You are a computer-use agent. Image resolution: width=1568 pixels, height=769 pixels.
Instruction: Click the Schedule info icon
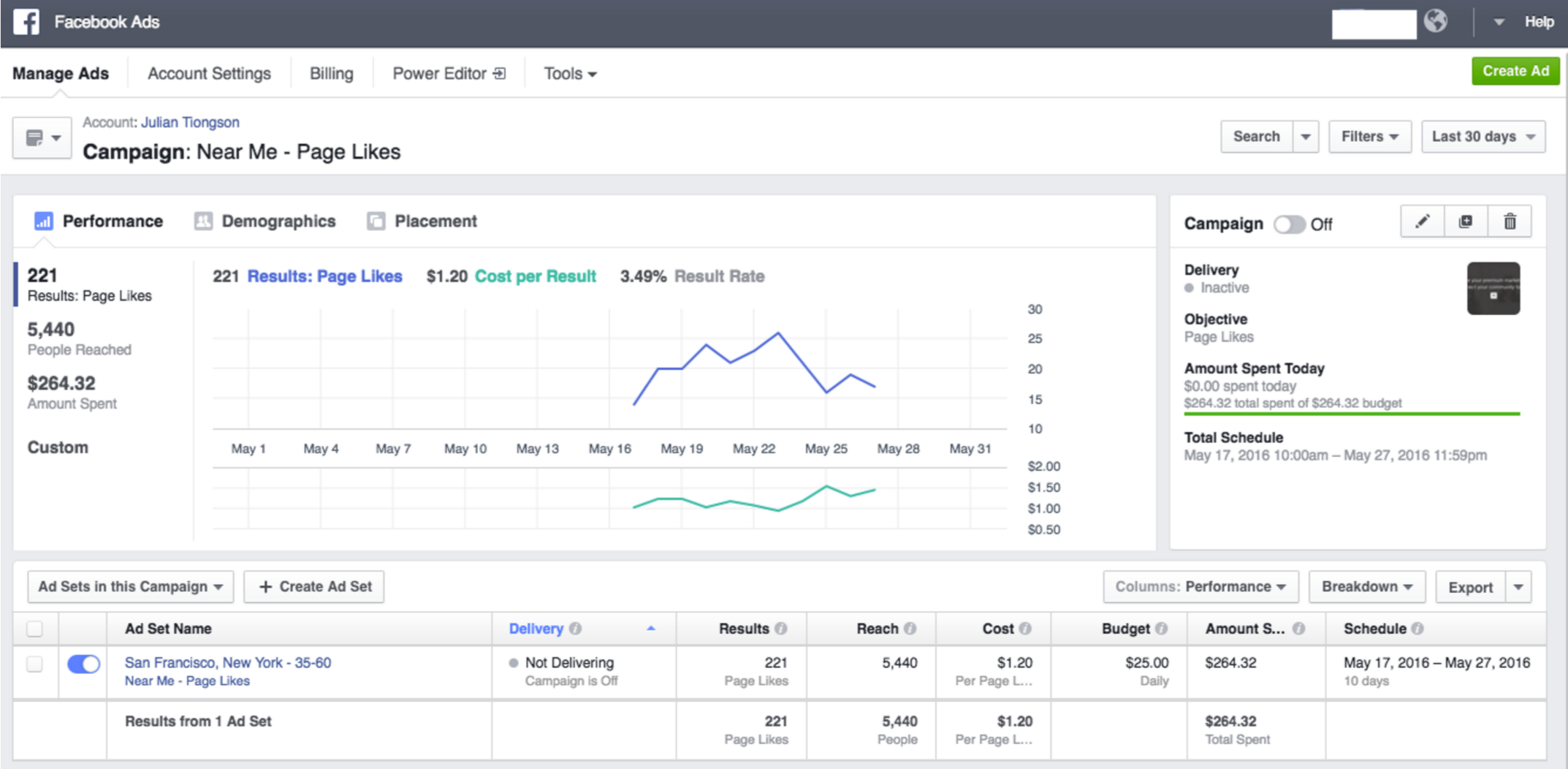pos(1417,629)
